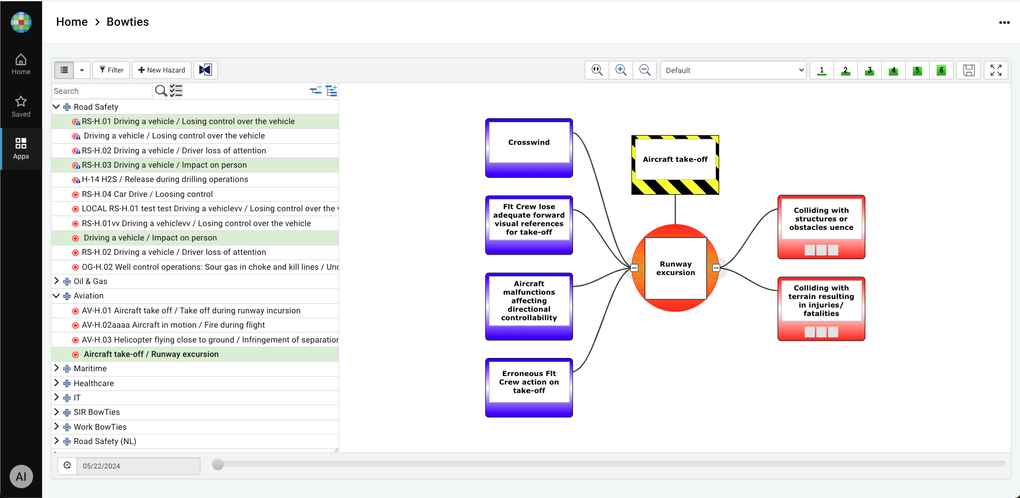Expand the Oil & Gas tree group

point(57,282)
